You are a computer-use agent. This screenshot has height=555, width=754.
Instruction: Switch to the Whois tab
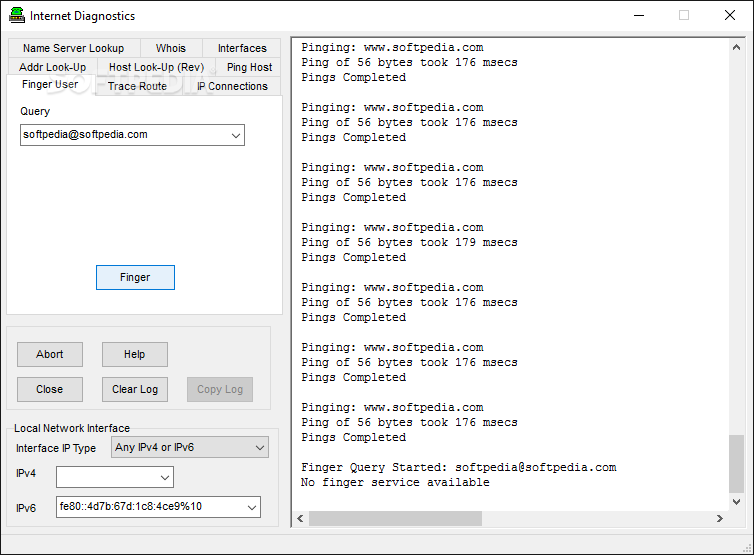[171, 48]
